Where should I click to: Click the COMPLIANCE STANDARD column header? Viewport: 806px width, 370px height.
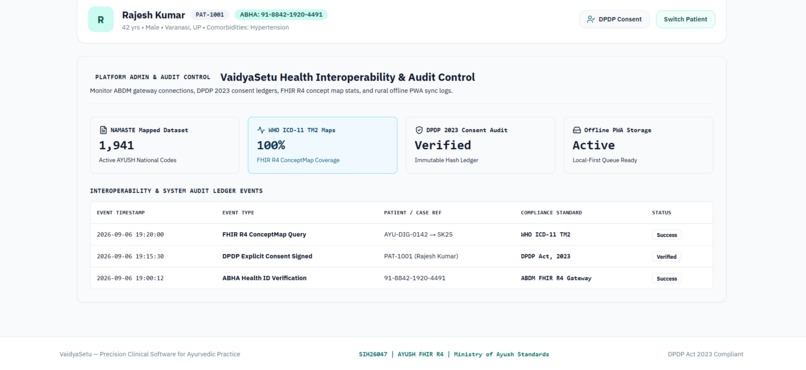(552, 213)
